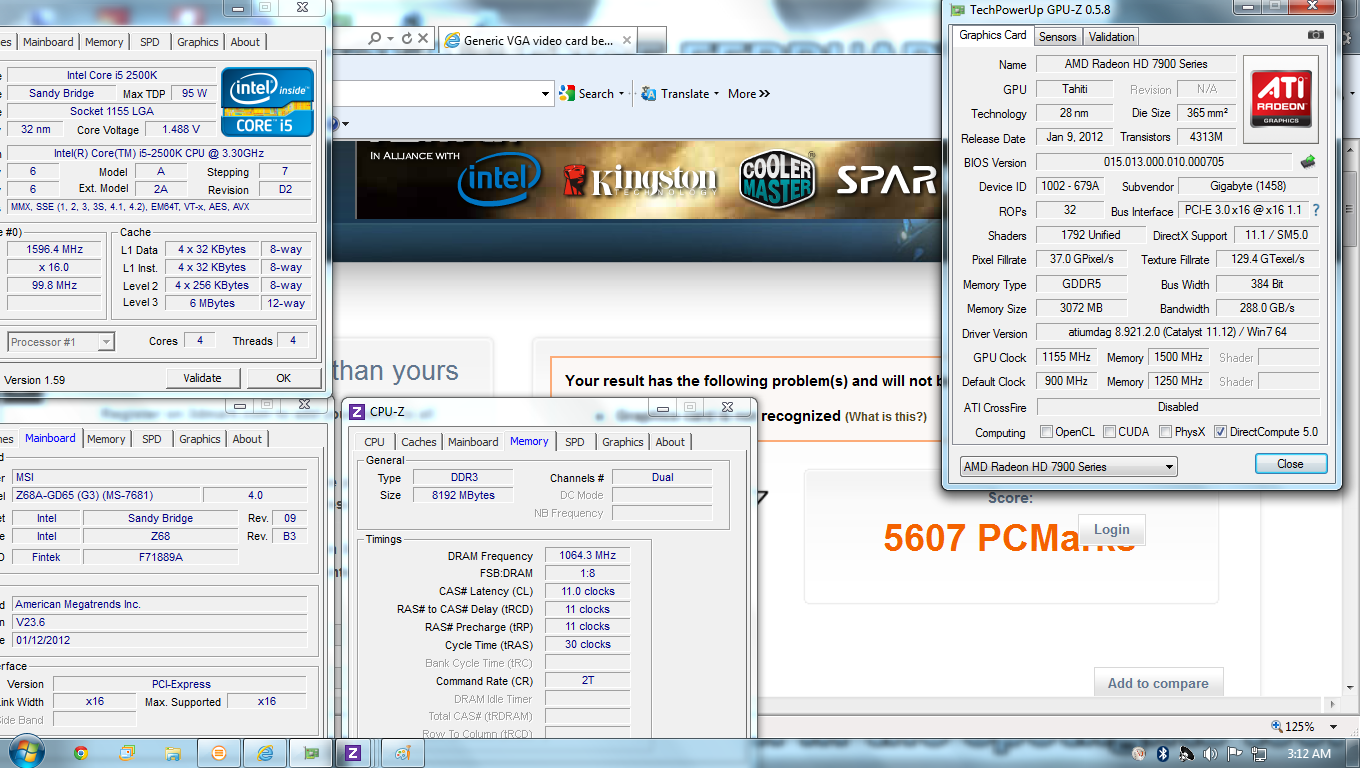Select the Graphics Card tab in GPU-Z

tap(993, 35)
